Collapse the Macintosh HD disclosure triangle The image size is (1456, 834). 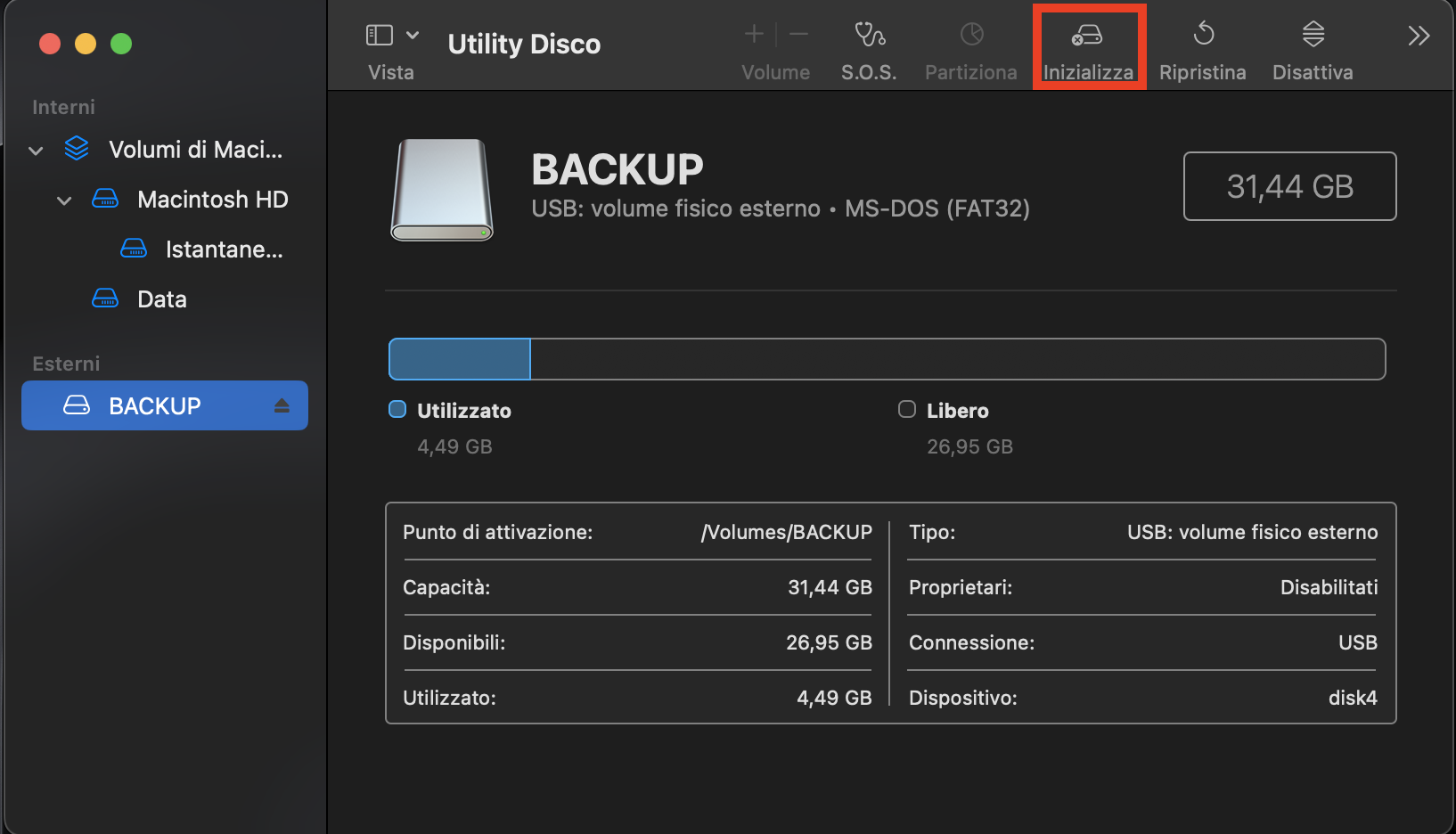pos(63,200)
